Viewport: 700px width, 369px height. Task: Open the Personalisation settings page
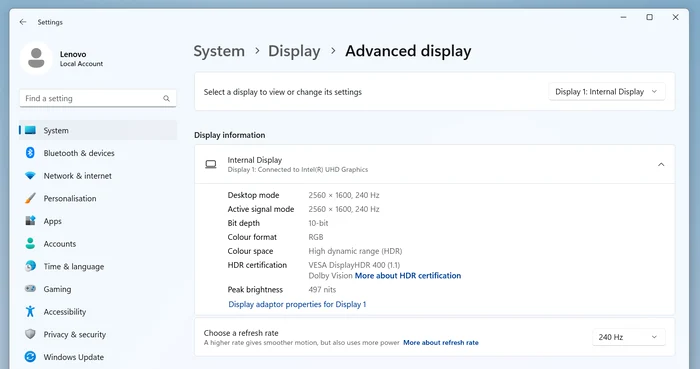pyautogui.click(x=98, y=198)
